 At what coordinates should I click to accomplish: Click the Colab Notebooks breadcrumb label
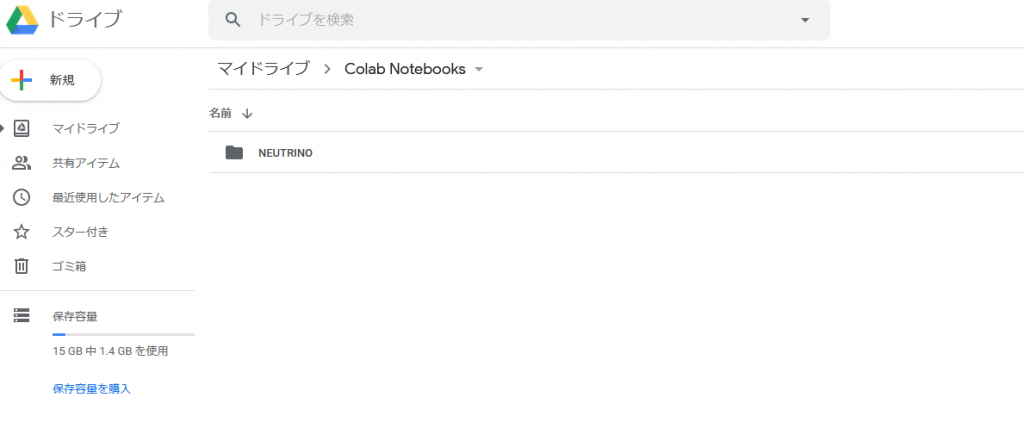(405, 69)
